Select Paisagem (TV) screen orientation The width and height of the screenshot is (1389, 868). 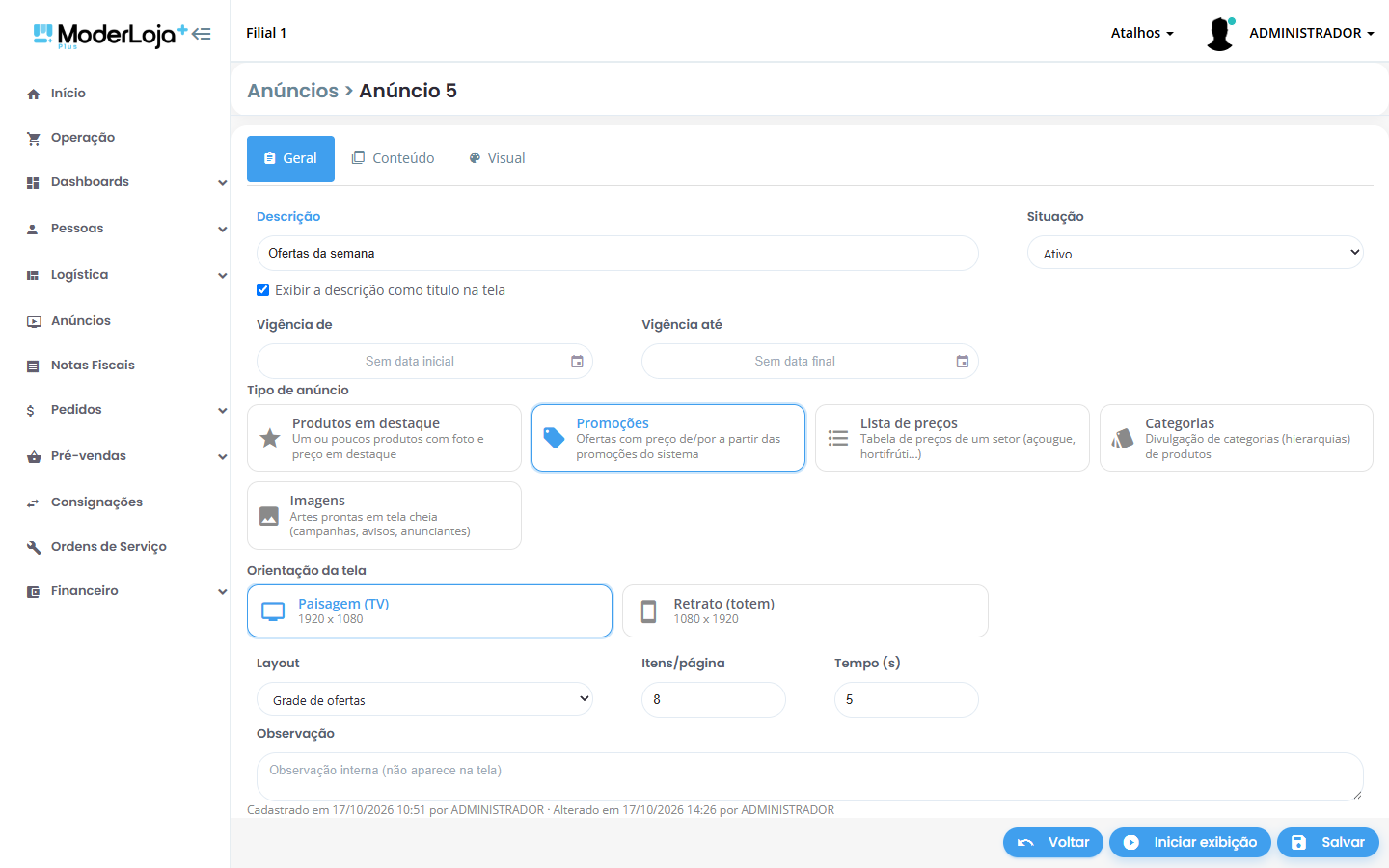click(430, 611)
